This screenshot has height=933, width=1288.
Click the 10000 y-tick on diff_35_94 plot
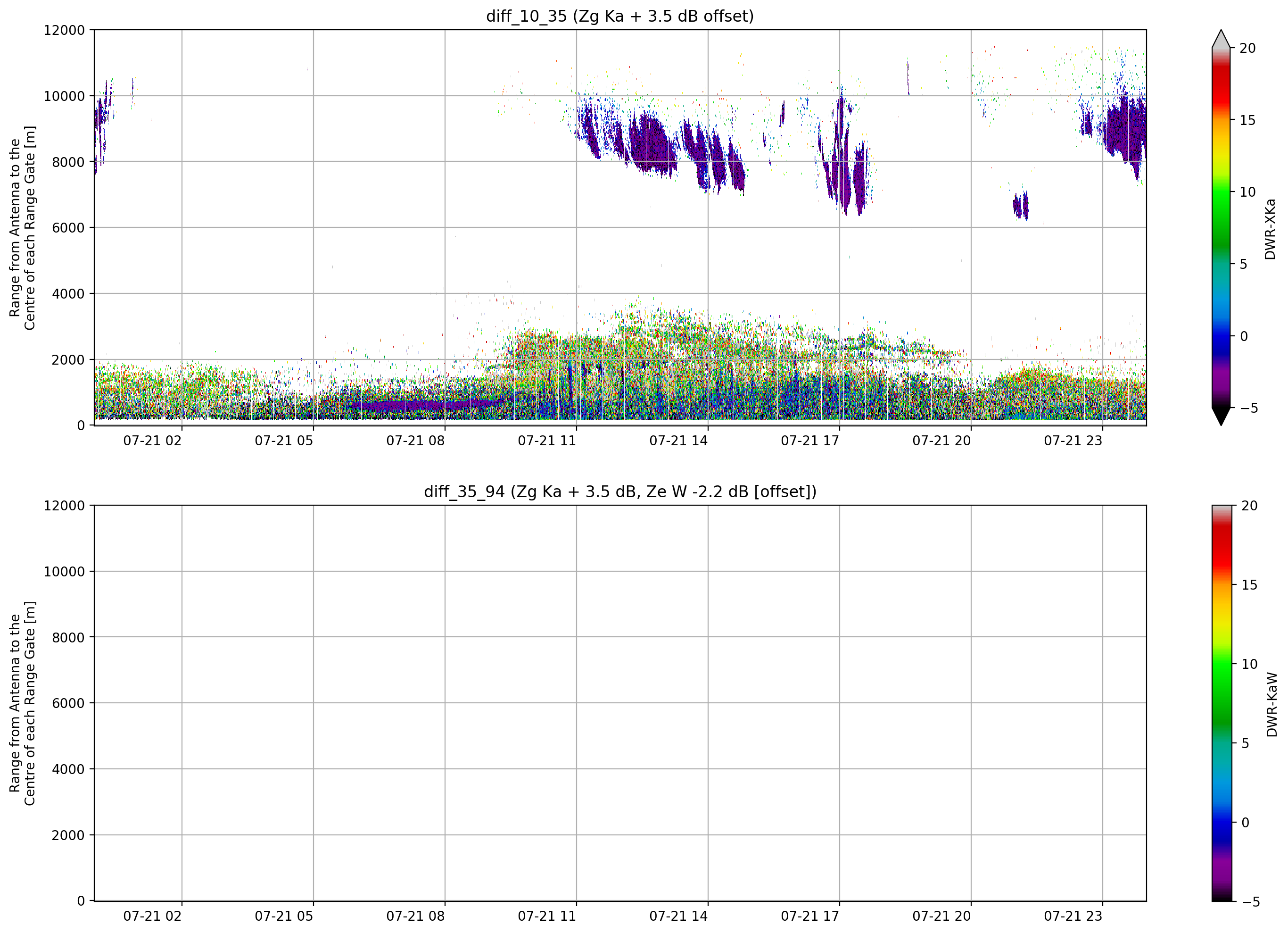pos(64,572)
